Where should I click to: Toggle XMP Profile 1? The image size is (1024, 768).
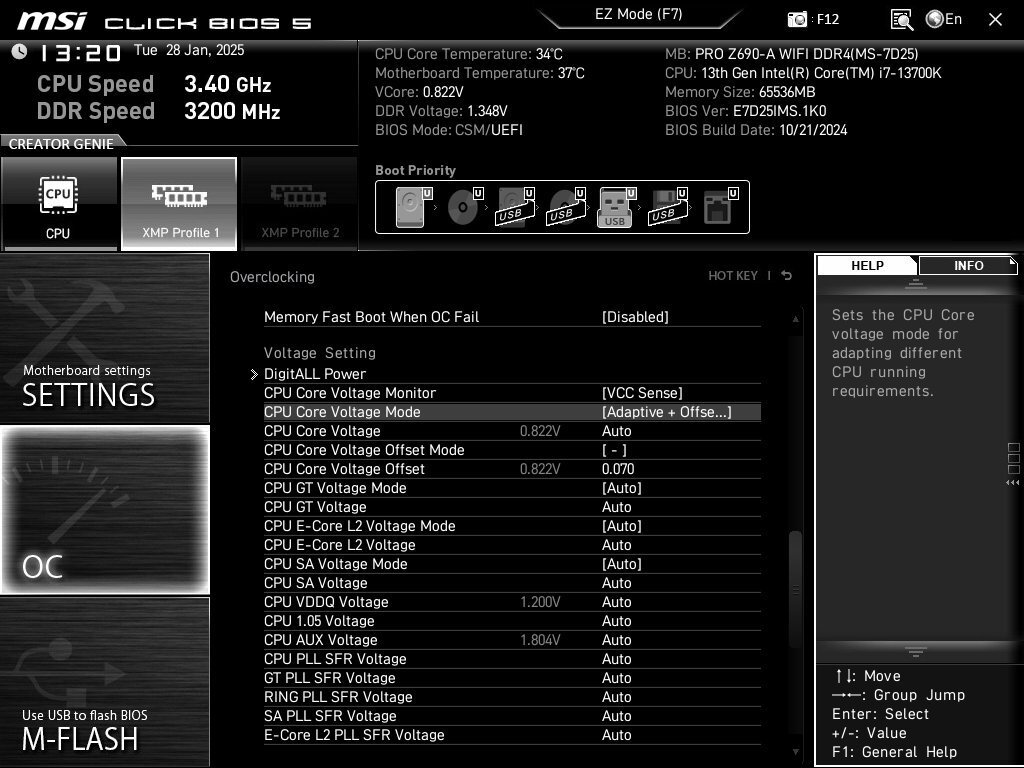[x=179, y=204]
